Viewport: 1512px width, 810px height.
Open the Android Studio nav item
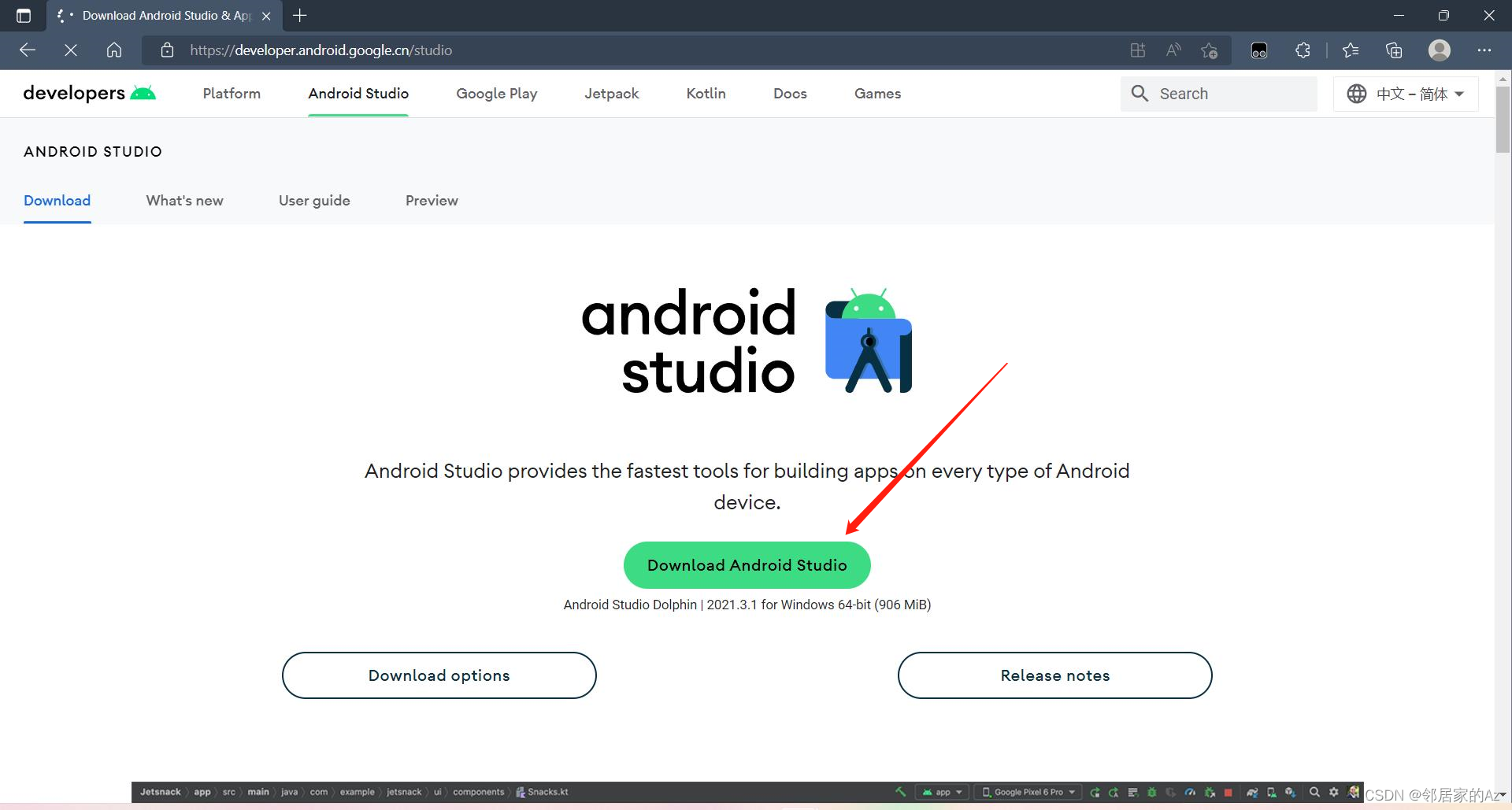pos(358,94)
